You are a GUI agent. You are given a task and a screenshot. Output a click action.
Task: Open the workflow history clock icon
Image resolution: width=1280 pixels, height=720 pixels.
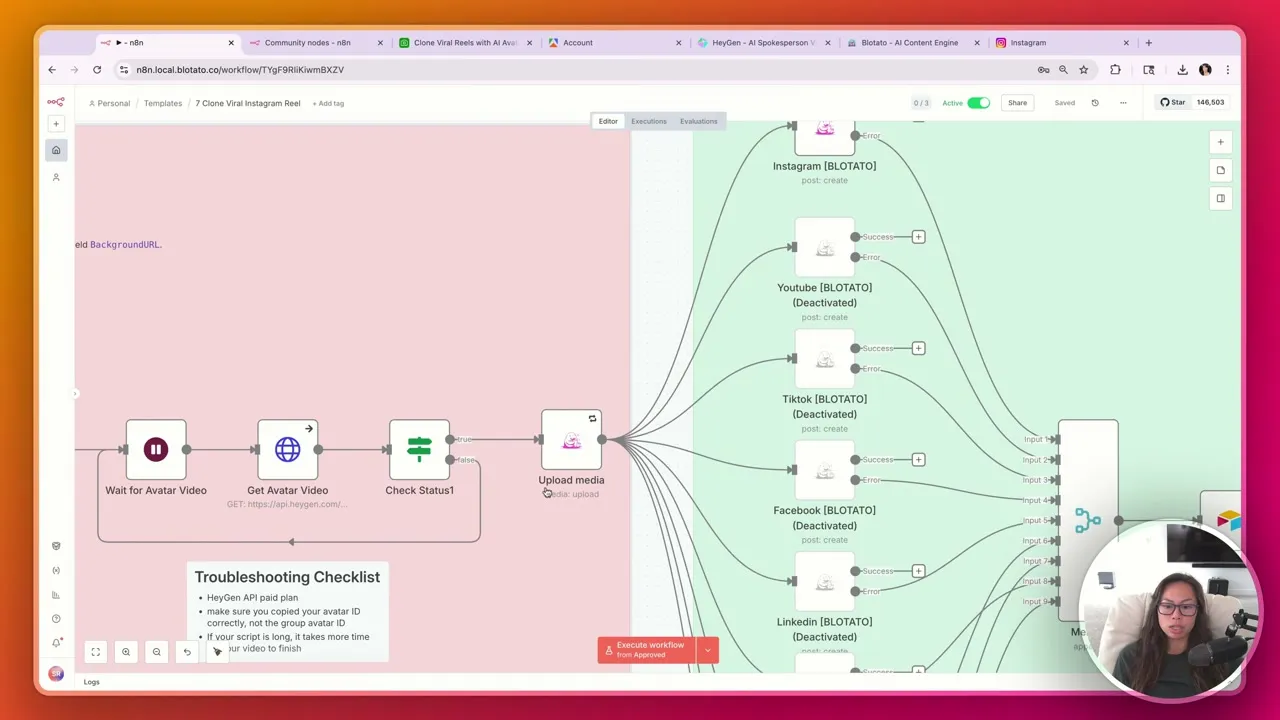tap(1095, 103)
